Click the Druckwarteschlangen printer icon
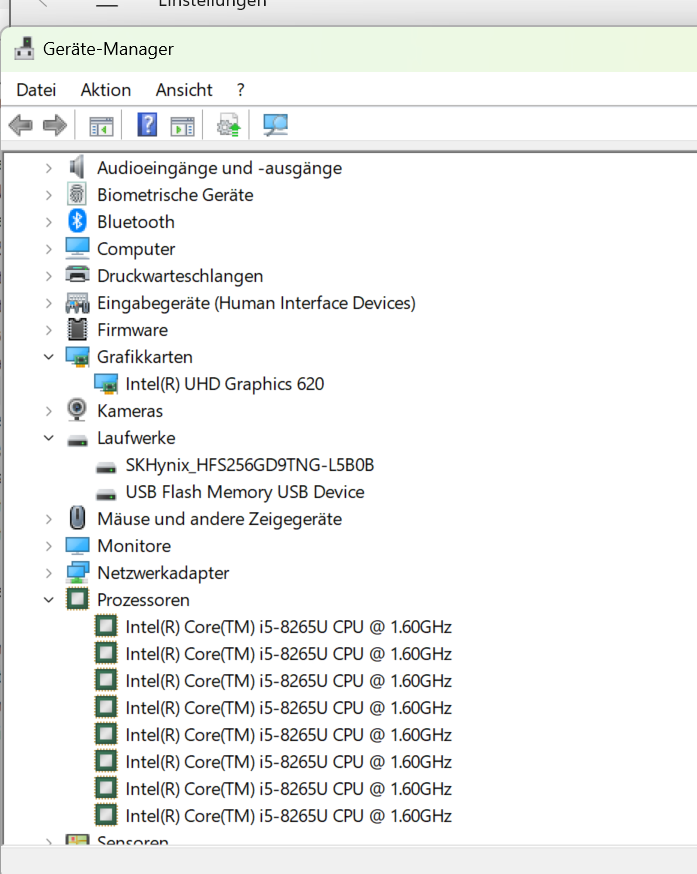 (x=77, y=275)
